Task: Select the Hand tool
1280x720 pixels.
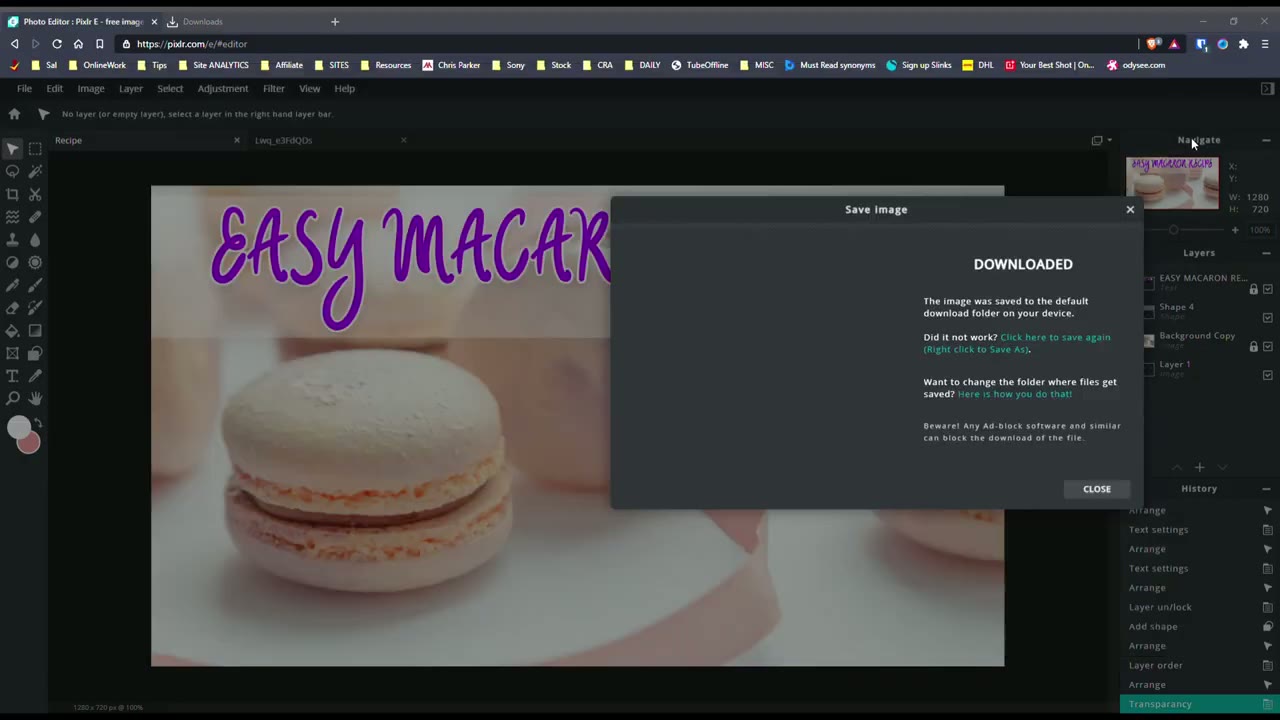Action: tap(35, 398)
